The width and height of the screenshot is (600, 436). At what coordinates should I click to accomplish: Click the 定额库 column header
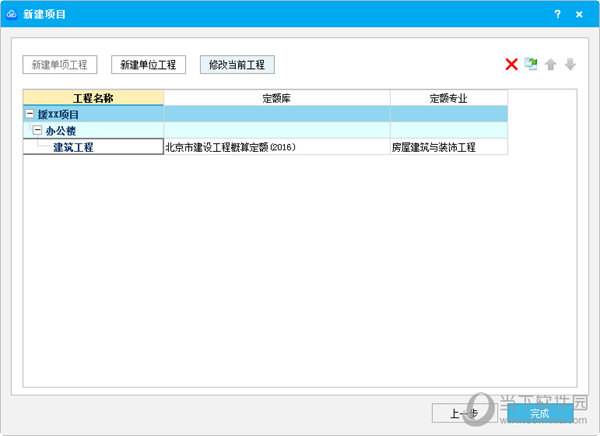277,98
